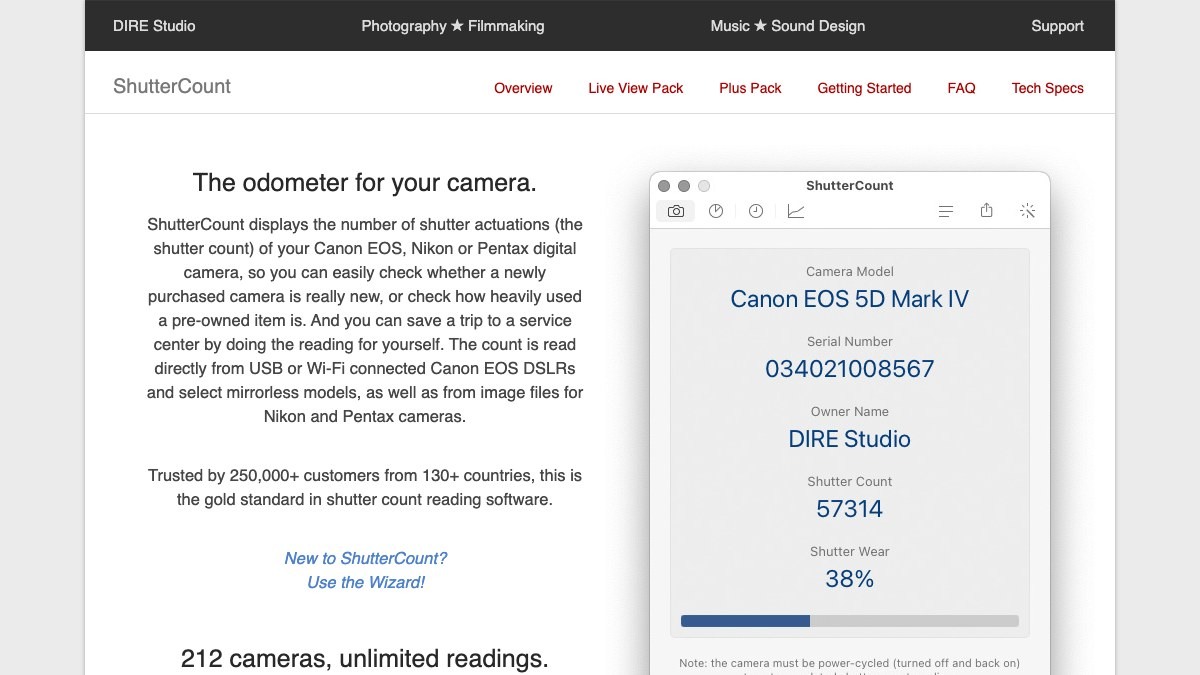Image resolution: width=1200 pixels, height=675 pixels.
Task: Click the 'Serial Number' label
Action: point(850,341)
